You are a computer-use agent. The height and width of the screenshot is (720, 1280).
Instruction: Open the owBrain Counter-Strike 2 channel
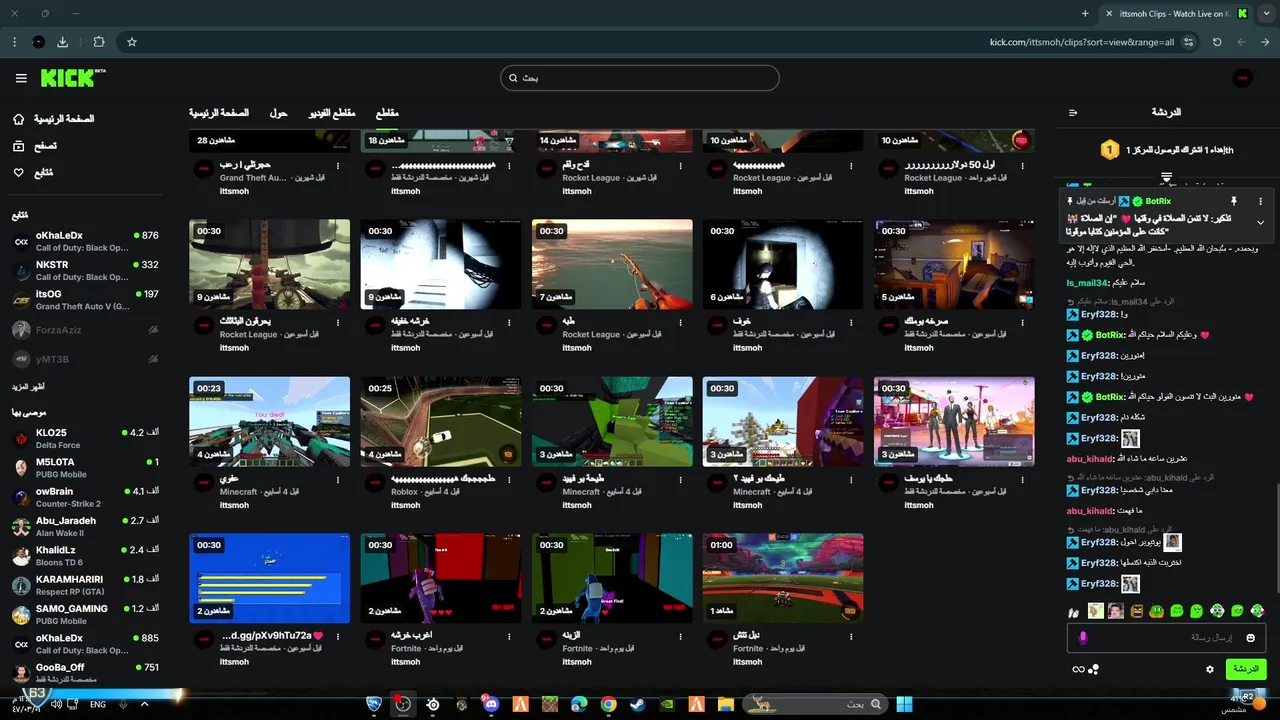(x=85, y=497)
